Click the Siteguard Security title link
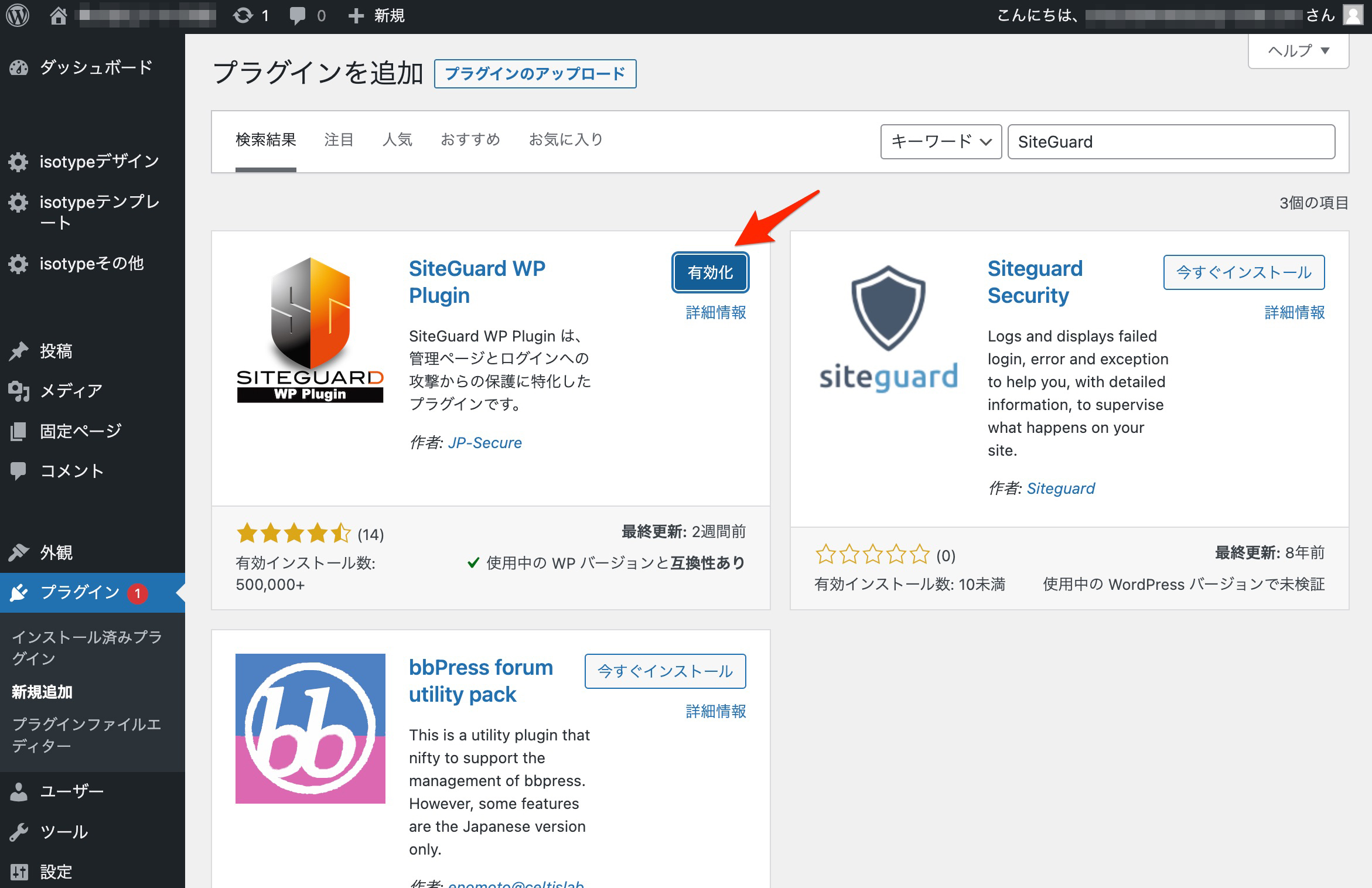The width and height of the screenshot is (1372, 888). coord(1035,282)
